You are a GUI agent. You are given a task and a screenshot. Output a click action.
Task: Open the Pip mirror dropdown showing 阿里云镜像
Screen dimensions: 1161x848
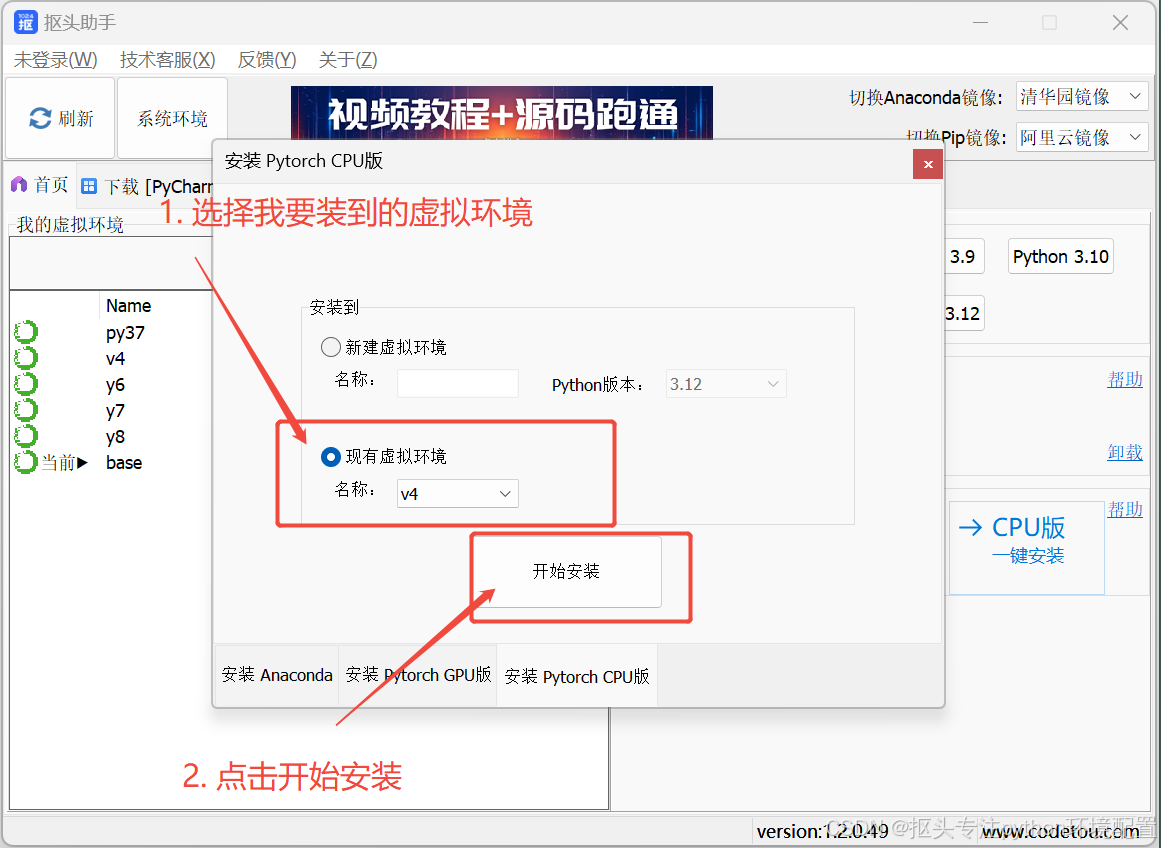[x=1081, y=137]
